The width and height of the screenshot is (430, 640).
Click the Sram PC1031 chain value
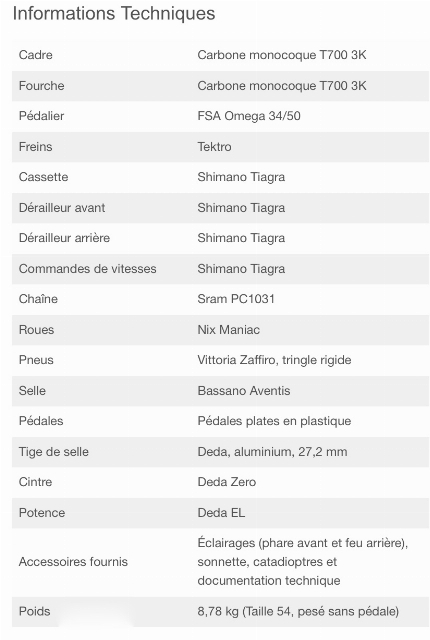pos(236,299)
